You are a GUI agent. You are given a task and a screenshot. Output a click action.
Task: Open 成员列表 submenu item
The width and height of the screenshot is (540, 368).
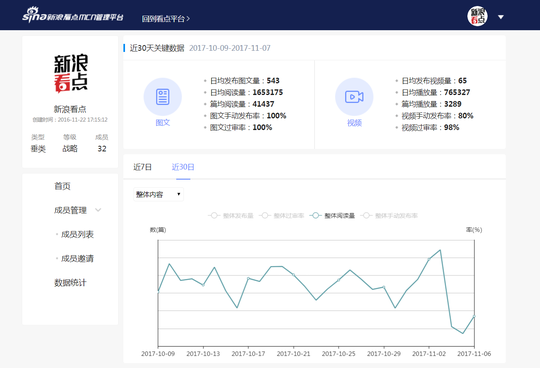[x=77, y=234]
